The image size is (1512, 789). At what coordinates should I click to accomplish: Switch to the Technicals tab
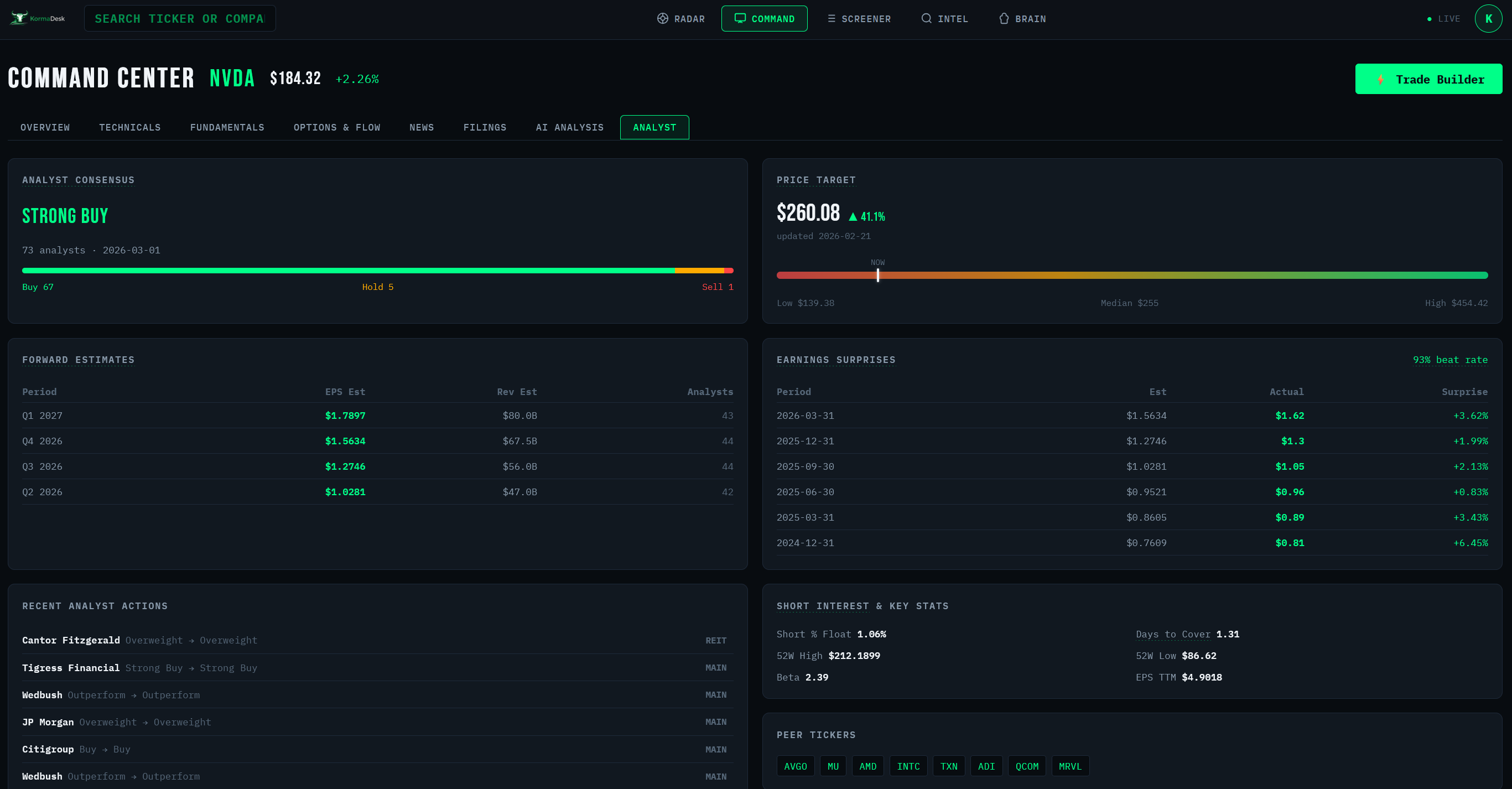coord(129,127)
